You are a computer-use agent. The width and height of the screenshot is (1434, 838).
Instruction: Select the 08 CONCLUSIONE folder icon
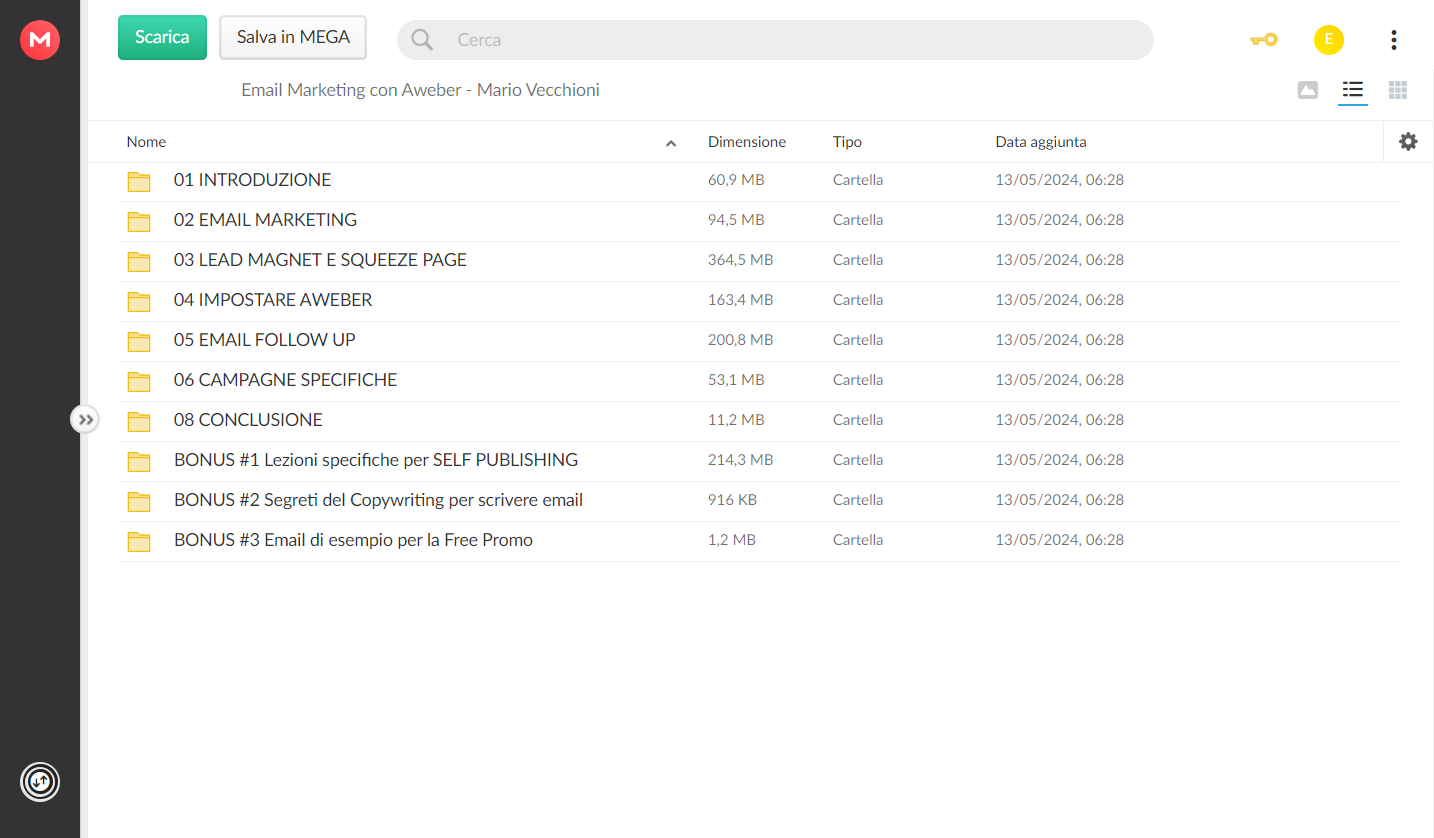click(x=139, y=421)
